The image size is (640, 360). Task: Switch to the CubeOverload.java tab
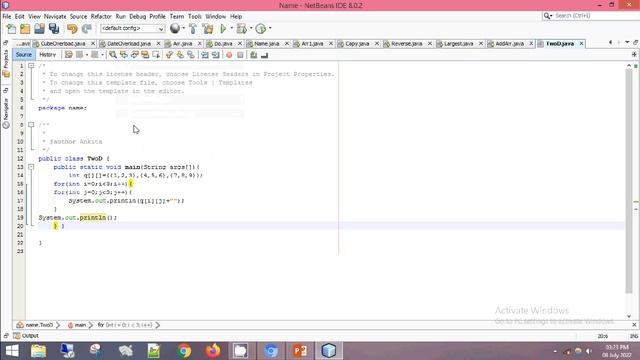[x=63, y=43]
